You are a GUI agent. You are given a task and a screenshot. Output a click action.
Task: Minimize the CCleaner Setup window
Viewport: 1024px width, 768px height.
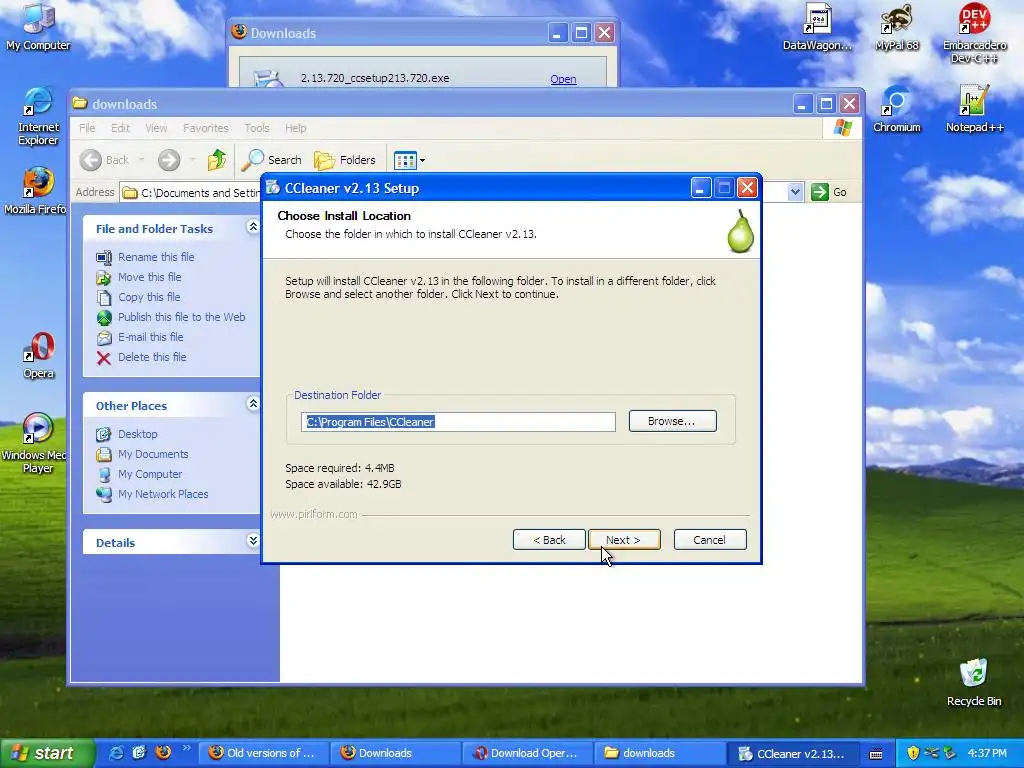(x=701, y=188)
